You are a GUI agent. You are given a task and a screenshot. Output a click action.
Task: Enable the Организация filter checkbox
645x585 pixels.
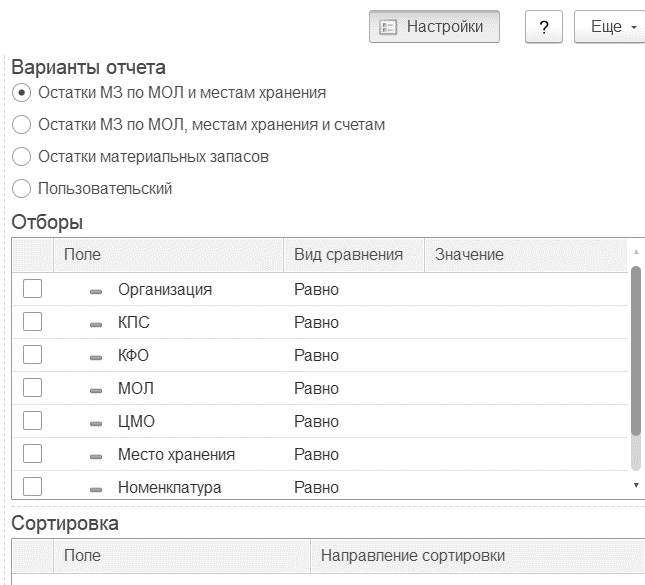pyautogui.click(x=32, y=288)
